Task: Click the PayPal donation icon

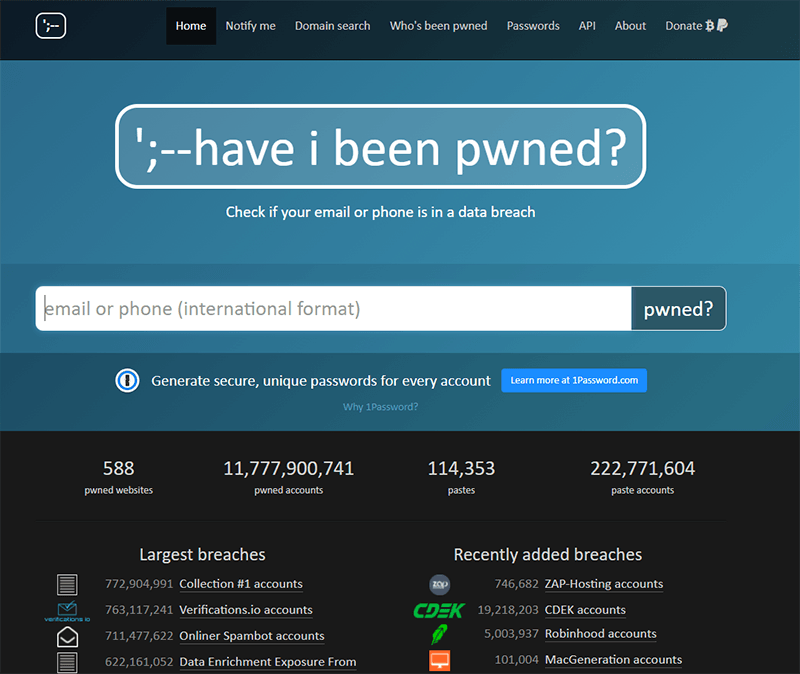Action: tap(723, 26)
